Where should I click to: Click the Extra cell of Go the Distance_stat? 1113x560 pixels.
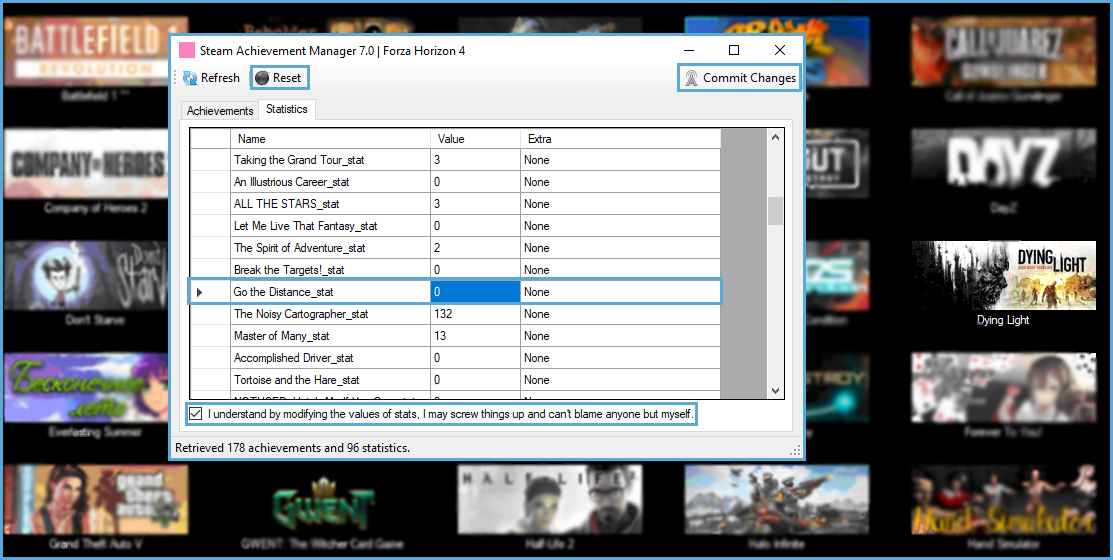click(x=620, y=292)
